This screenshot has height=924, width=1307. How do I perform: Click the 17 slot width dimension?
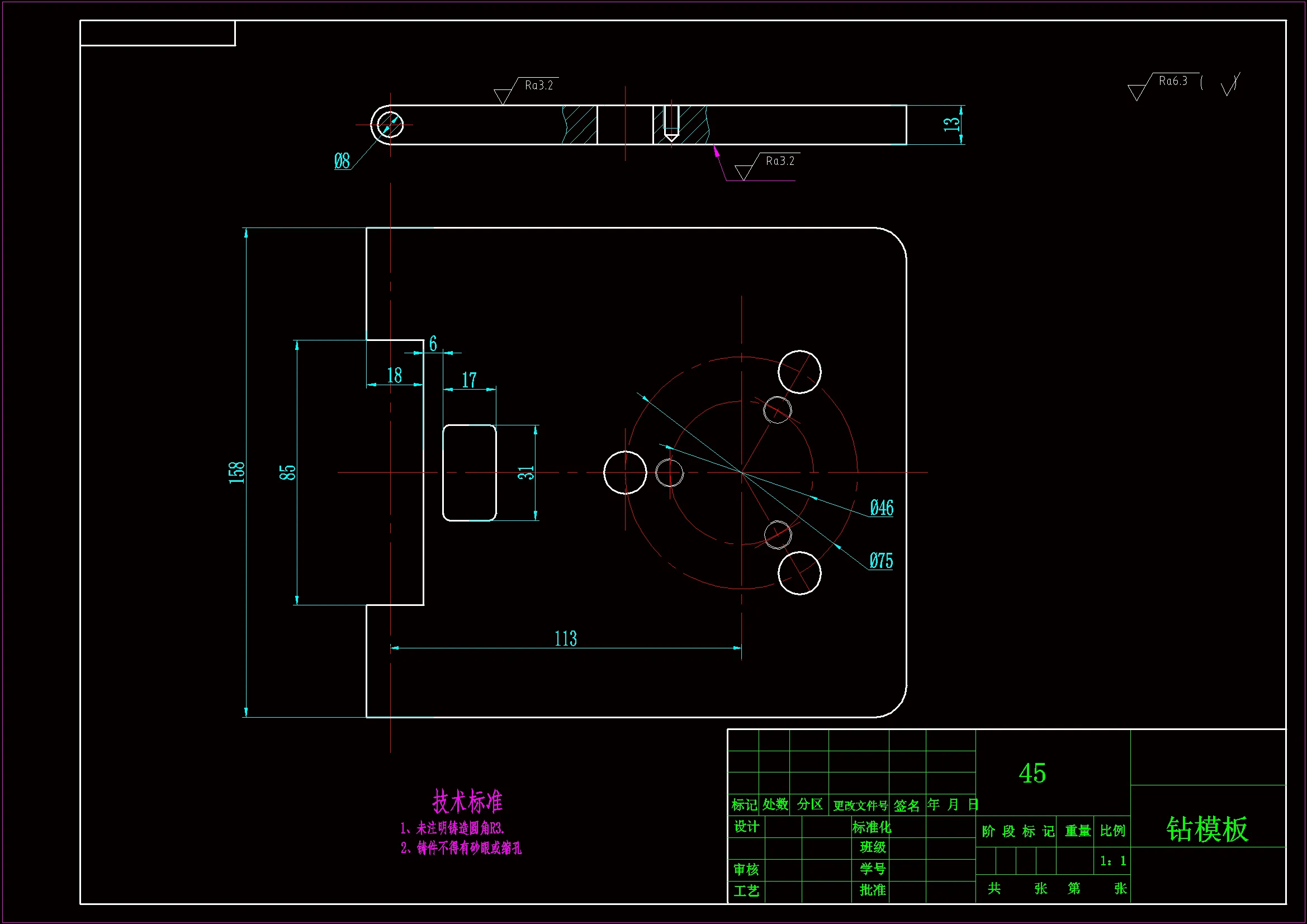pyautogui.click(x=469, y=380)
